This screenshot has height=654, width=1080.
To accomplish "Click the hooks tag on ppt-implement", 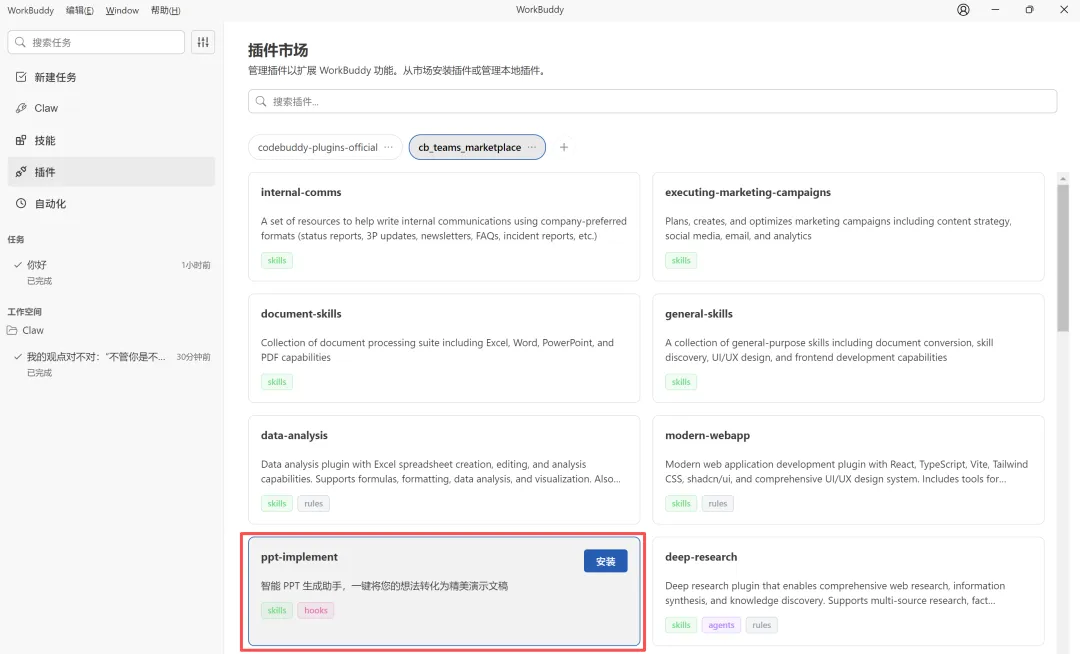I will [x=316, y=611].
